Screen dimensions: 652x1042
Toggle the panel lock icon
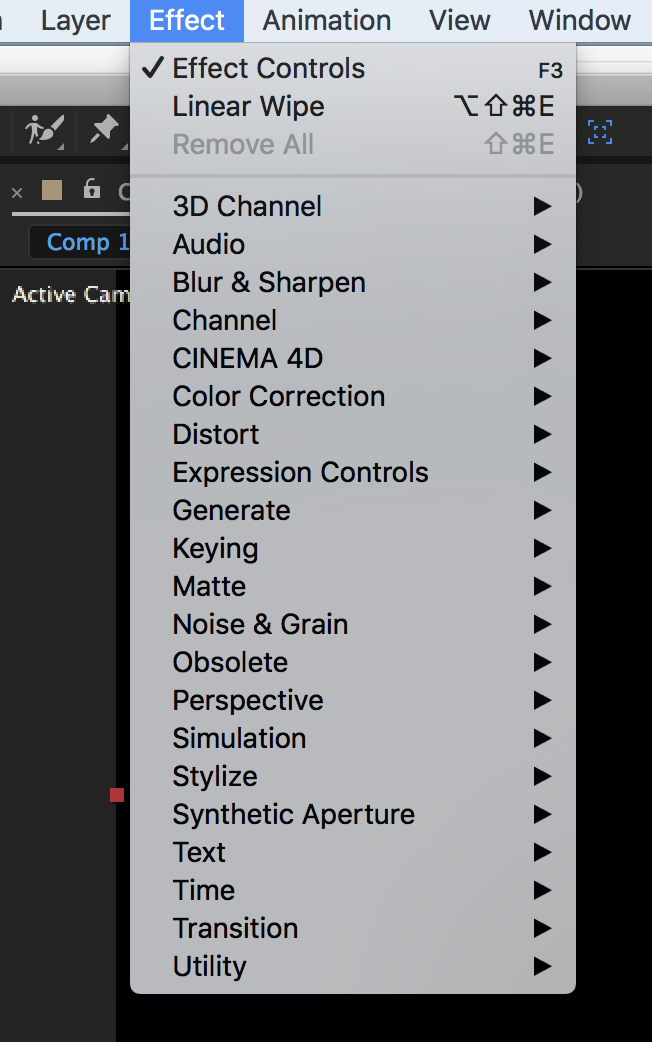pos(92,189)
